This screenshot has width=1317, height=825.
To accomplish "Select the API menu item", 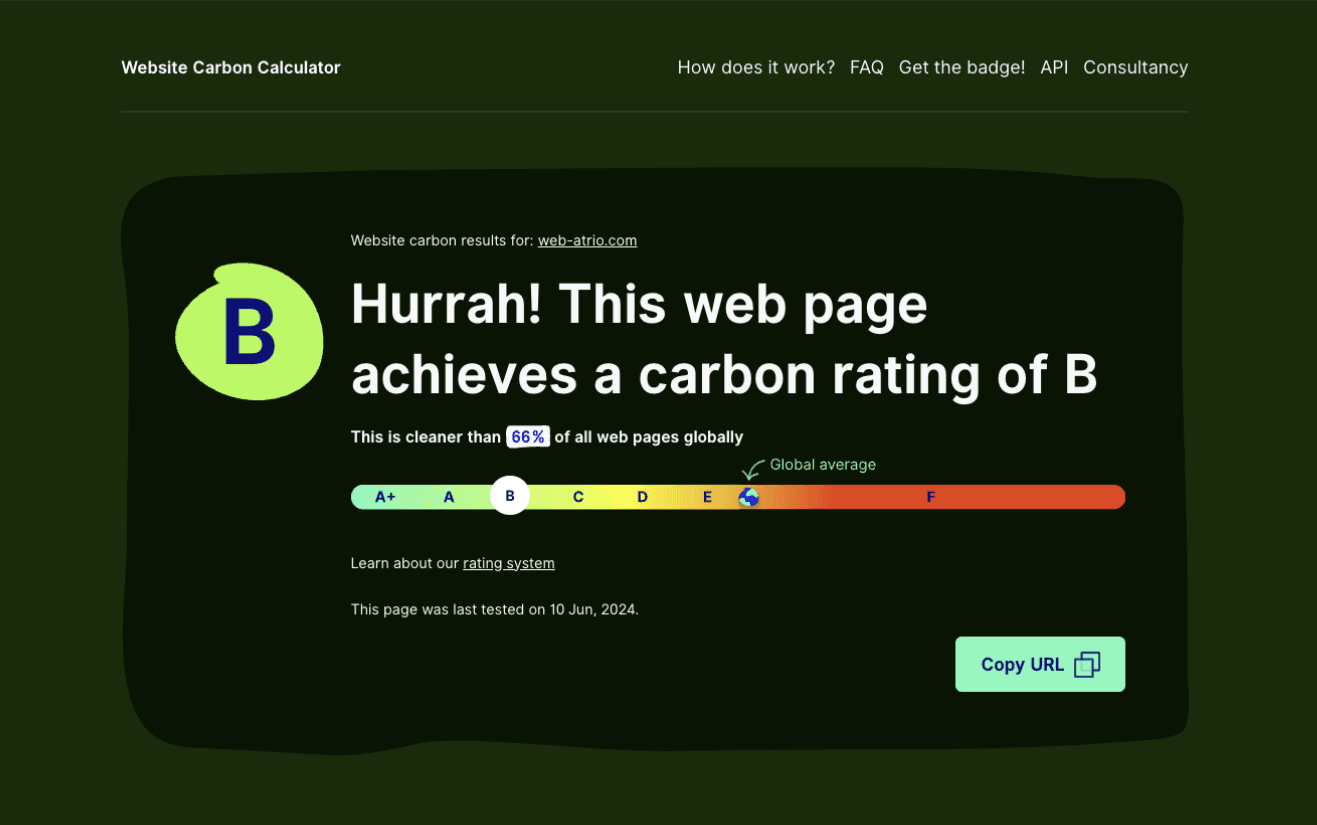I will 1054,68.
